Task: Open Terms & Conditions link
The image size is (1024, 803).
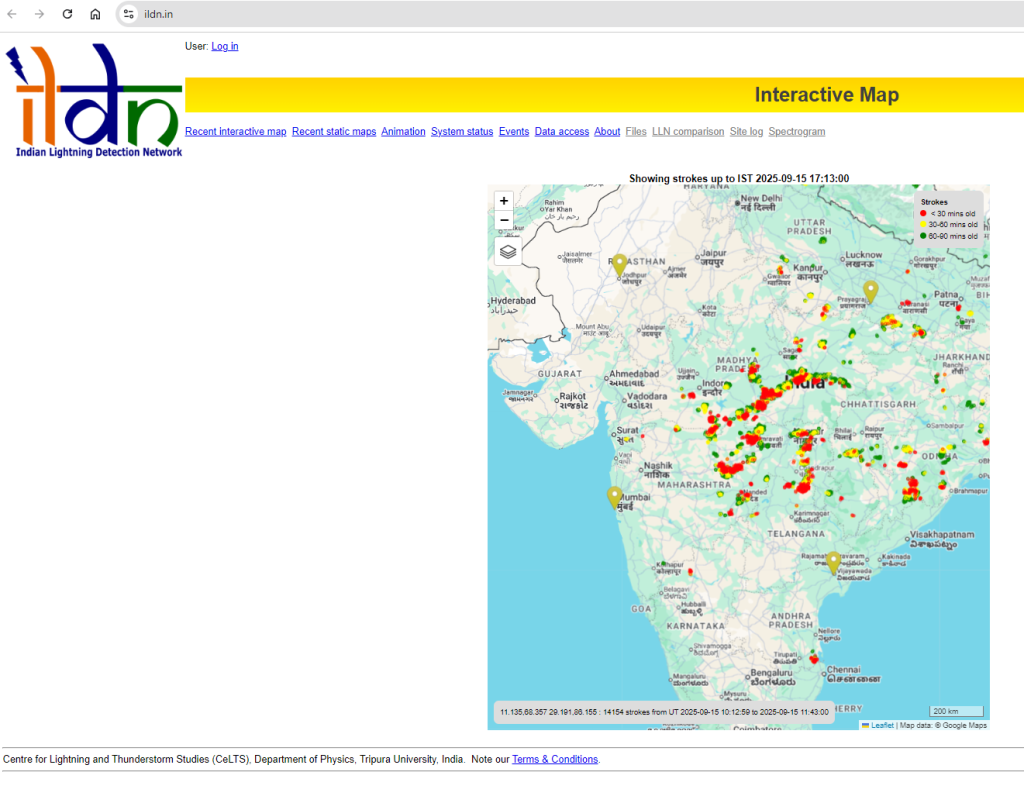Action: [554, 759]
